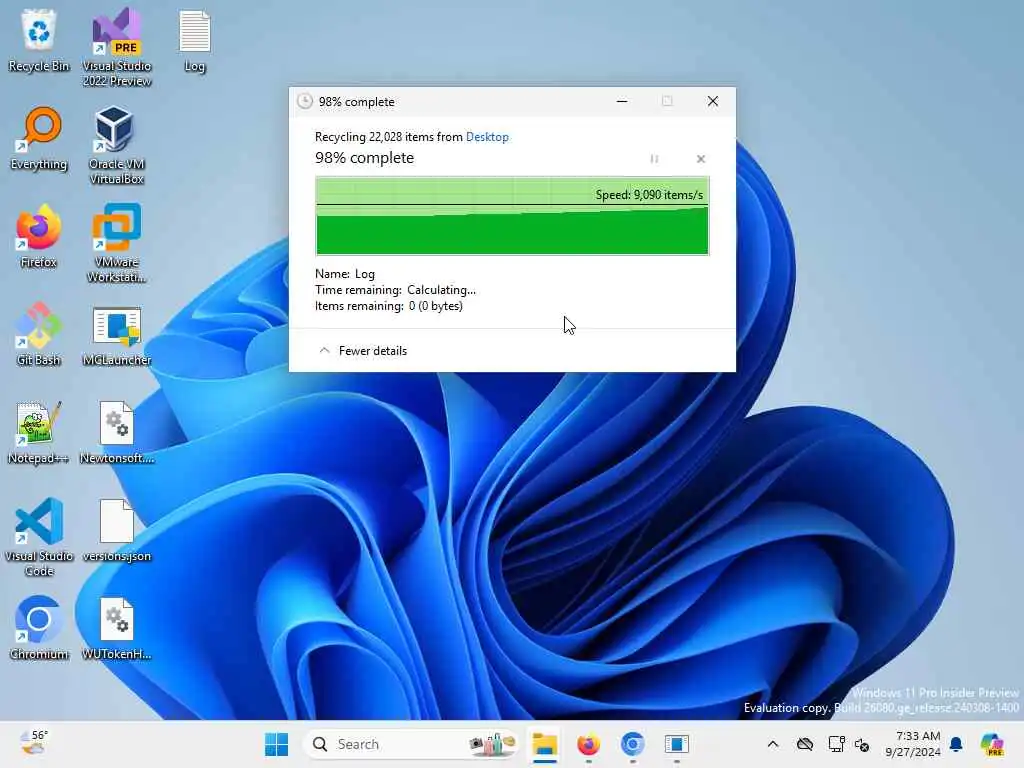Select the Log file on the desktop
The width and height of the screenshot is (1024, 768).
click(x=195, y=40)
